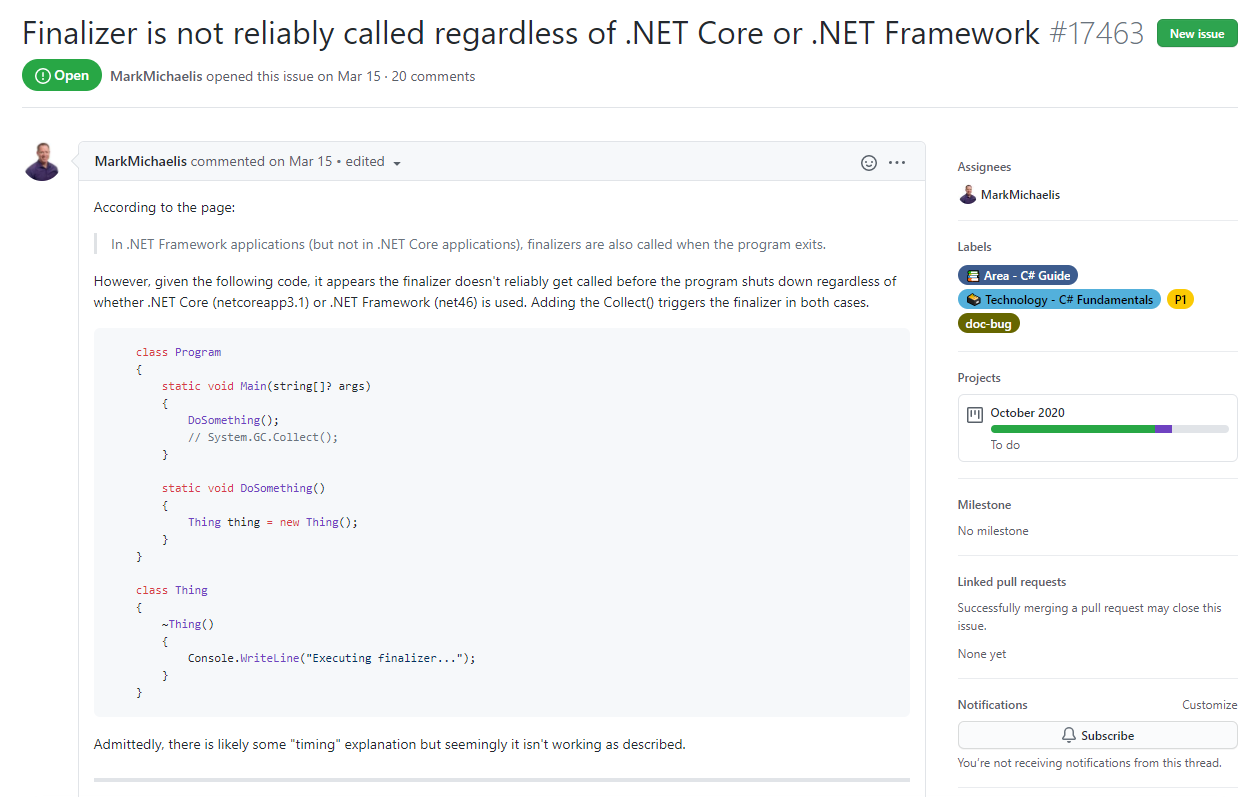Click the Labels heading in sidebar
The width and height of the screenshot is (1254, 797).
(x=975, y=247)
